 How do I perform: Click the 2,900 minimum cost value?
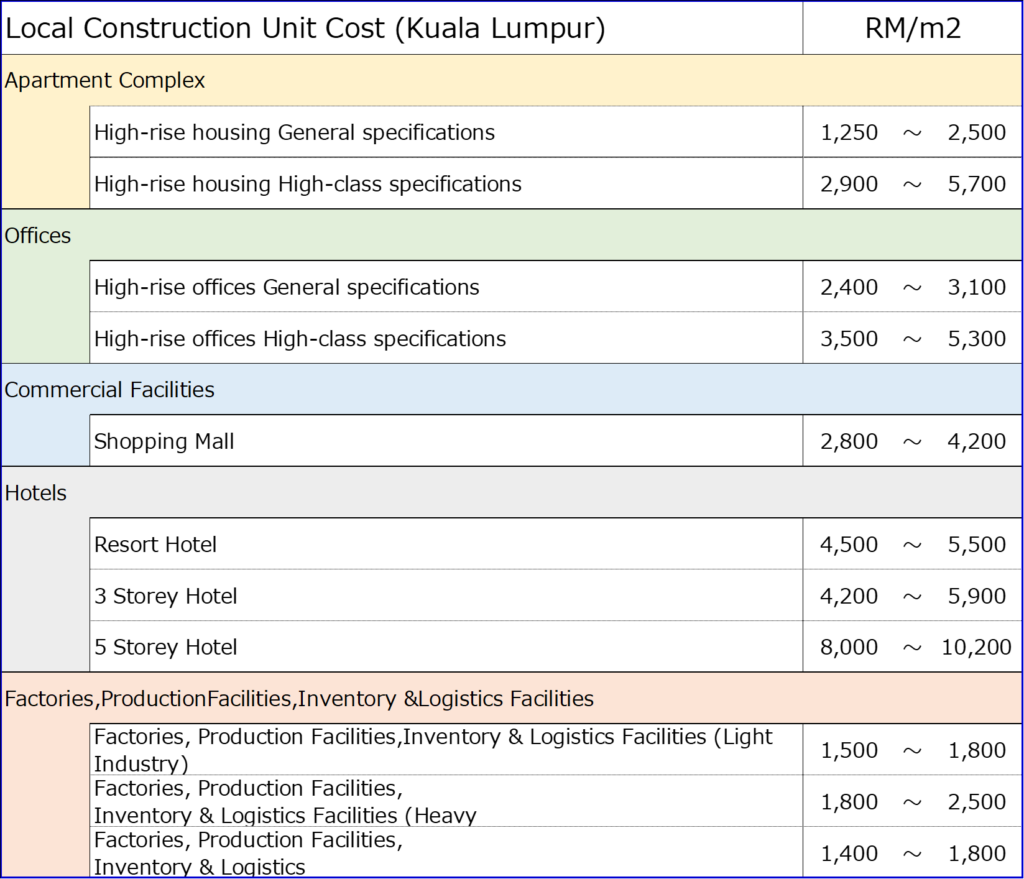pyautogui.click(x=849, y=184)
